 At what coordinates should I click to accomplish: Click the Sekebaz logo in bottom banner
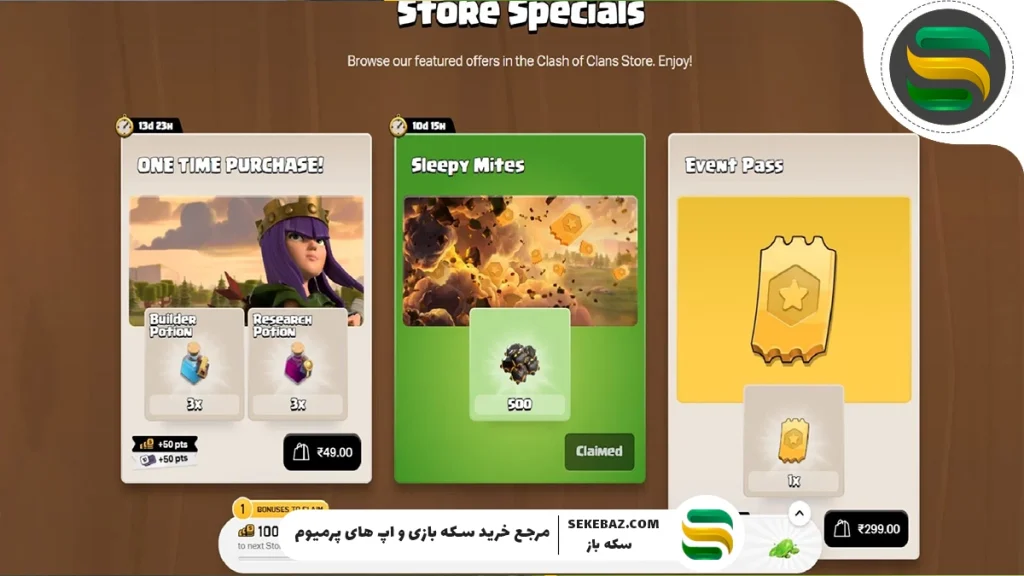(x=707, y=535)
